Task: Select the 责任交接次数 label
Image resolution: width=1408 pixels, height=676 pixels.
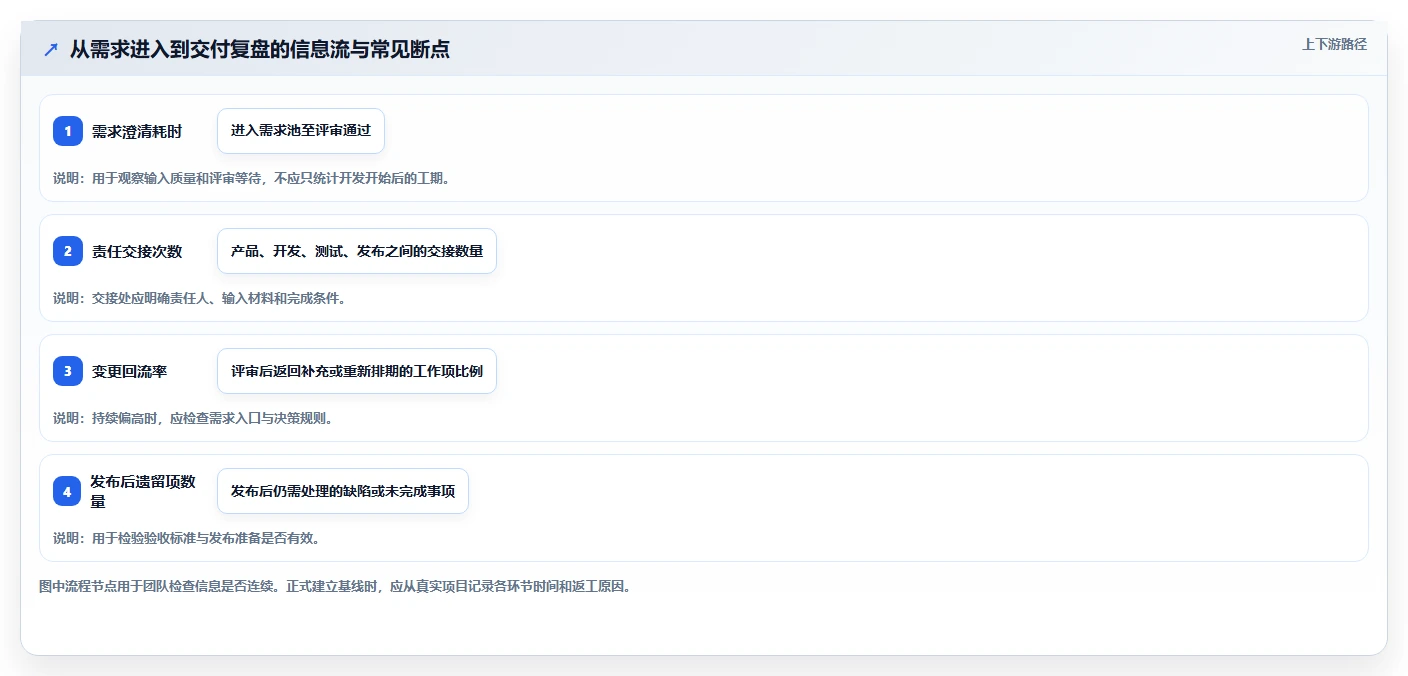Action: [137, 251]
